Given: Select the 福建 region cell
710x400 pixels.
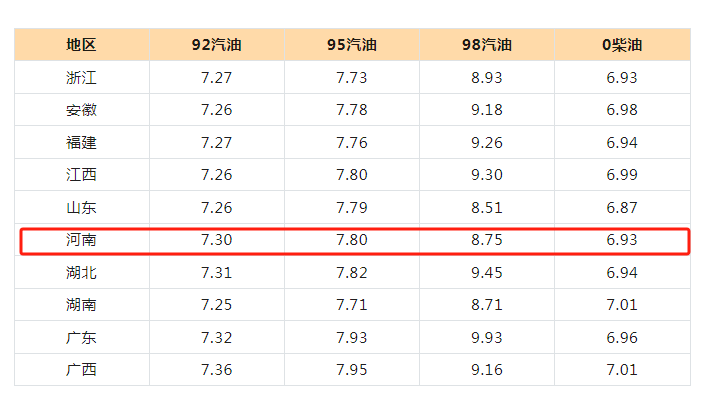Looking at the screenshot, I should pos(82,142).
